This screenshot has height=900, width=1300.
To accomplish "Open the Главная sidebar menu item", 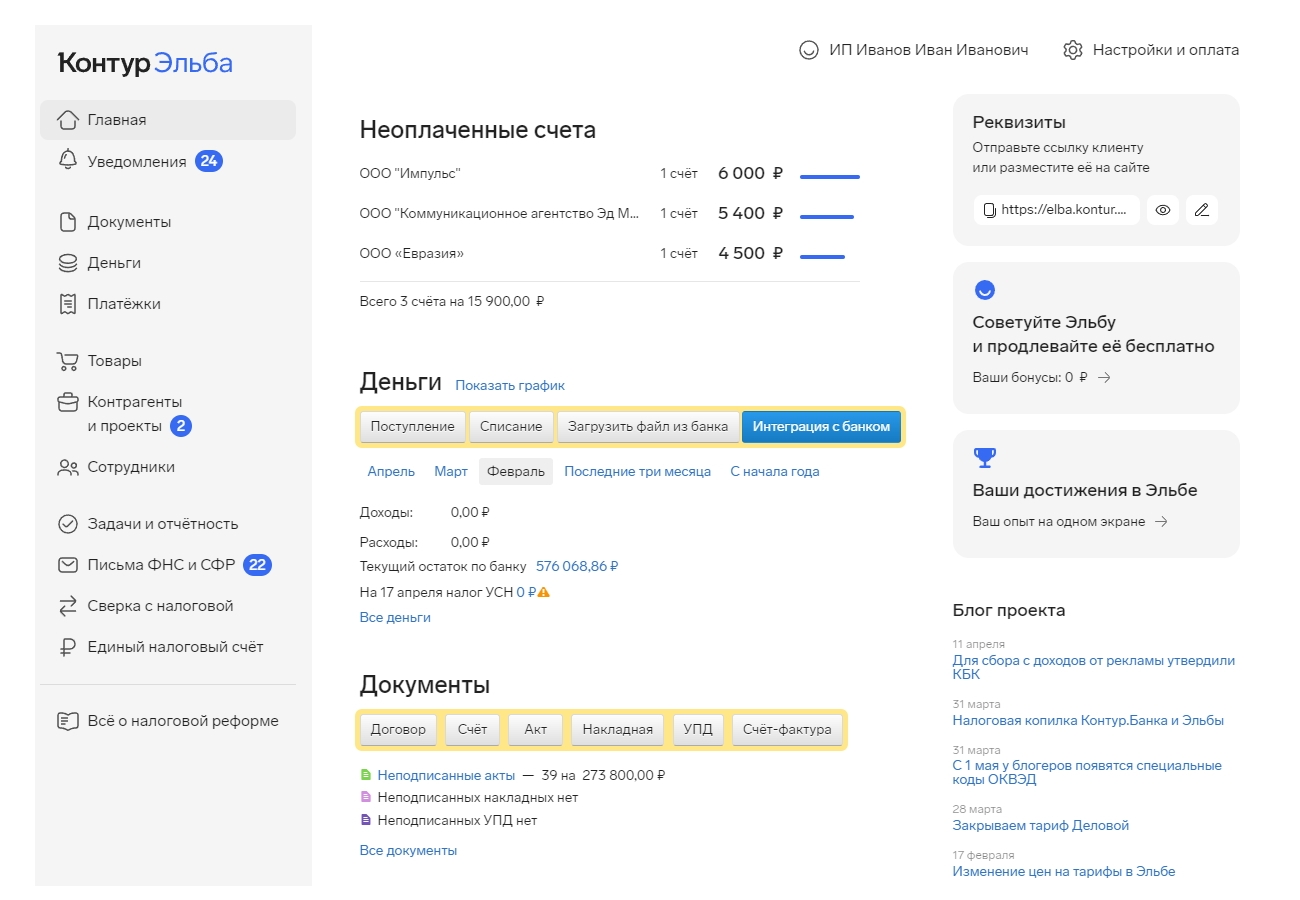I will click(168, 120).
